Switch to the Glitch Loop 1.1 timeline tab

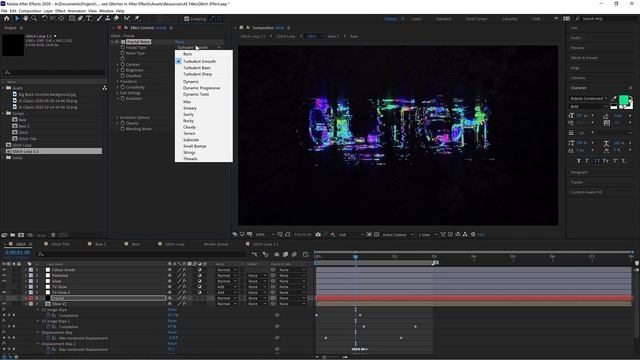click(x=265, y=244)
